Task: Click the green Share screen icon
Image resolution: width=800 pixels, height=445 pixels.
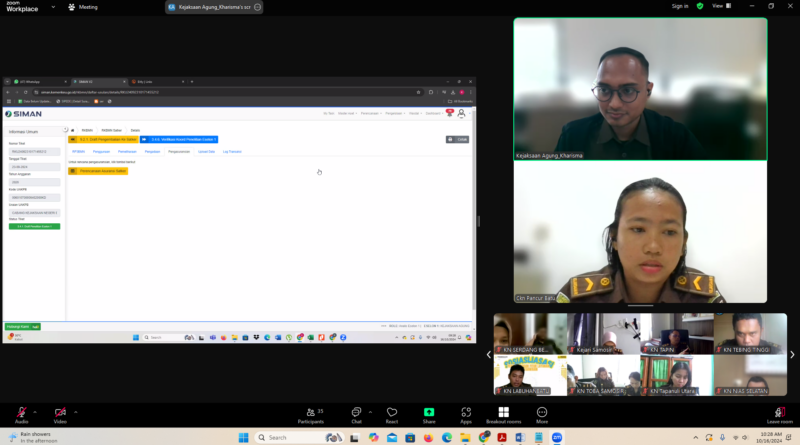Action: coord(429,414)
